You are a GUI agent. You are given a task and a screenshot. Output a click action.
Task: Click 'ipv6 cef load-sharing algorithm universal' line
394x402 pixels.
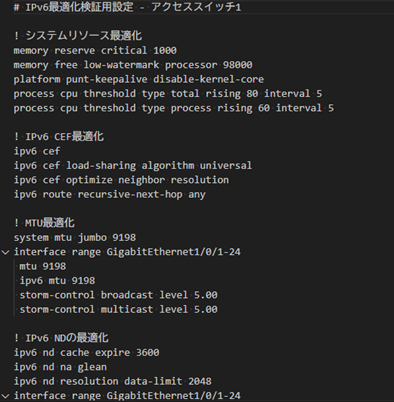133,166
